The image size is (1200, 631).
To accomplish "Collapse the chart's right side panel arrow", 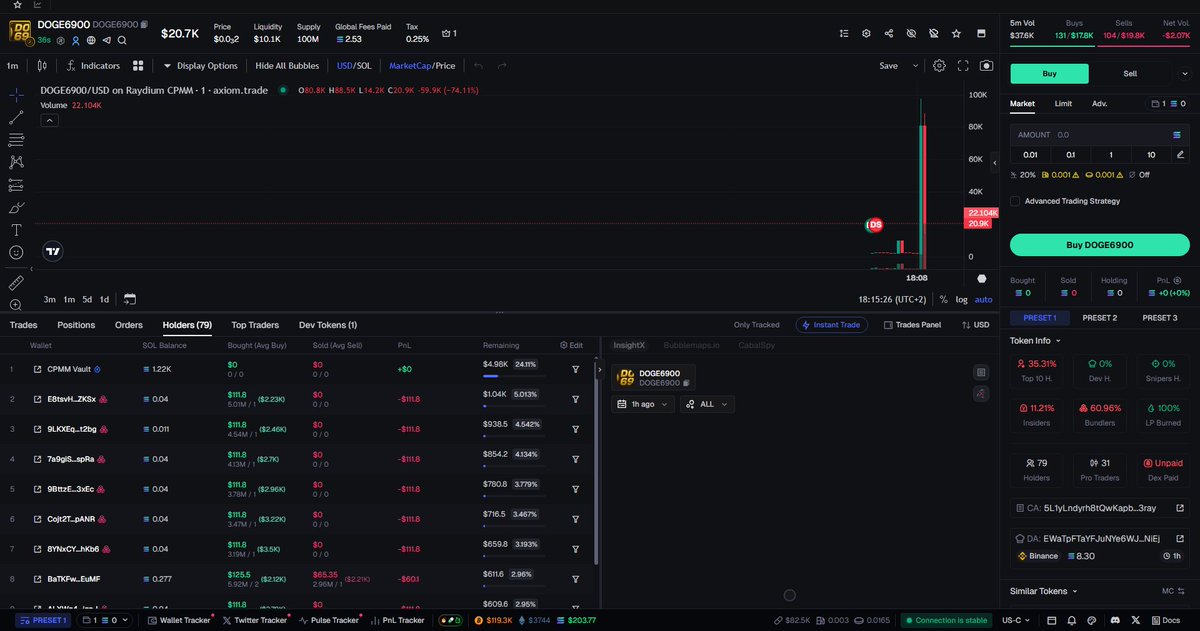I will 994,161.
